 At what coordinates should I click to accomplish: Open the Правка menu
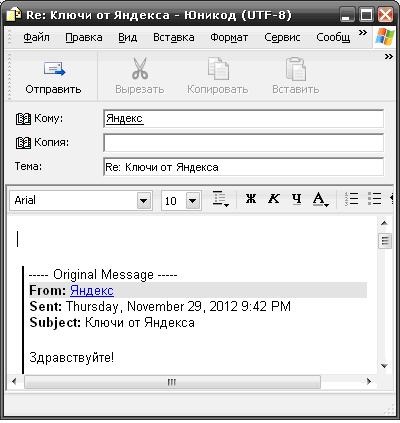coord(84,37)
